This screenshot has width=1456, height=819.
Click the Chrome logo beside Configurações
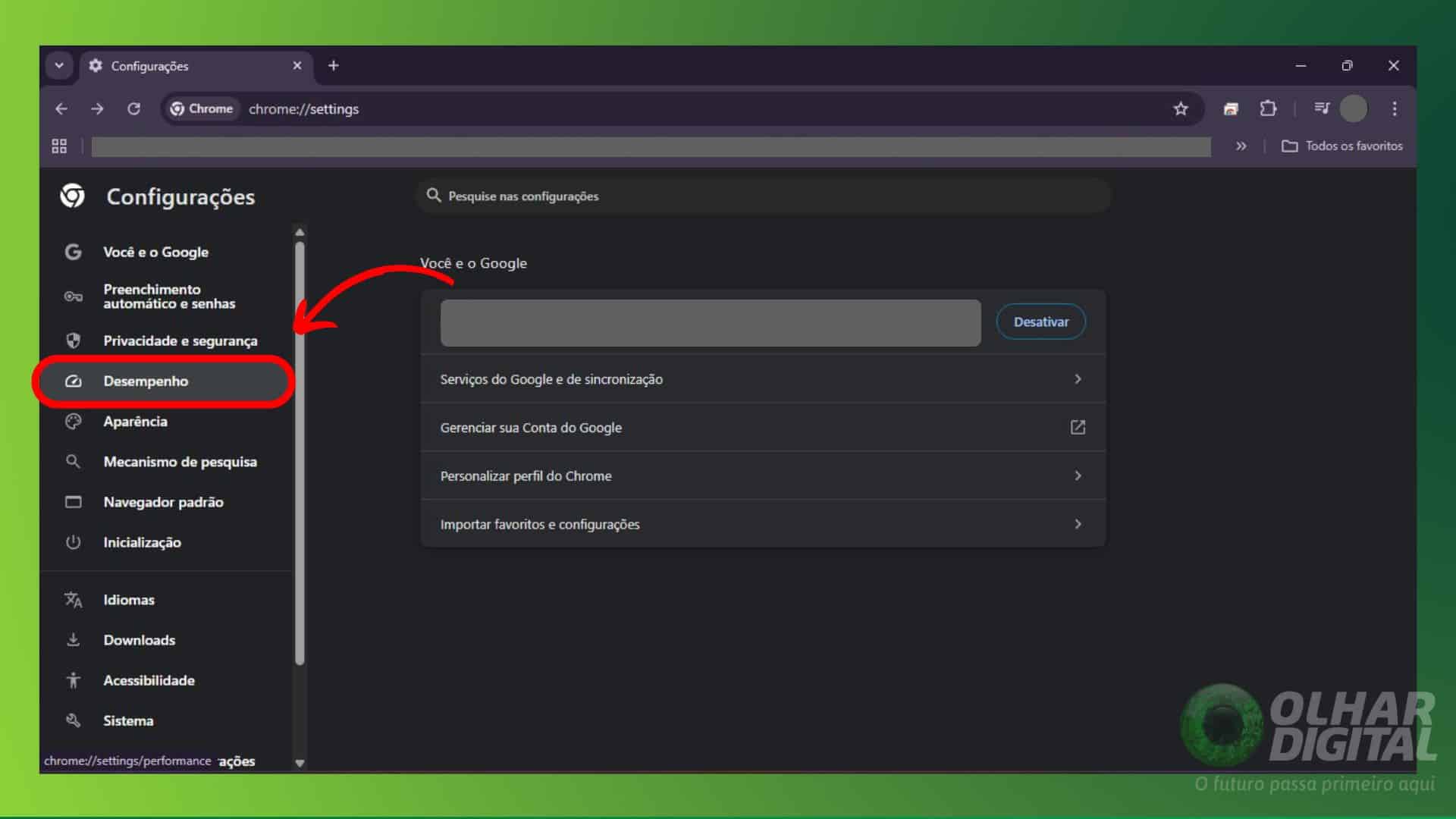pos(73,196)
